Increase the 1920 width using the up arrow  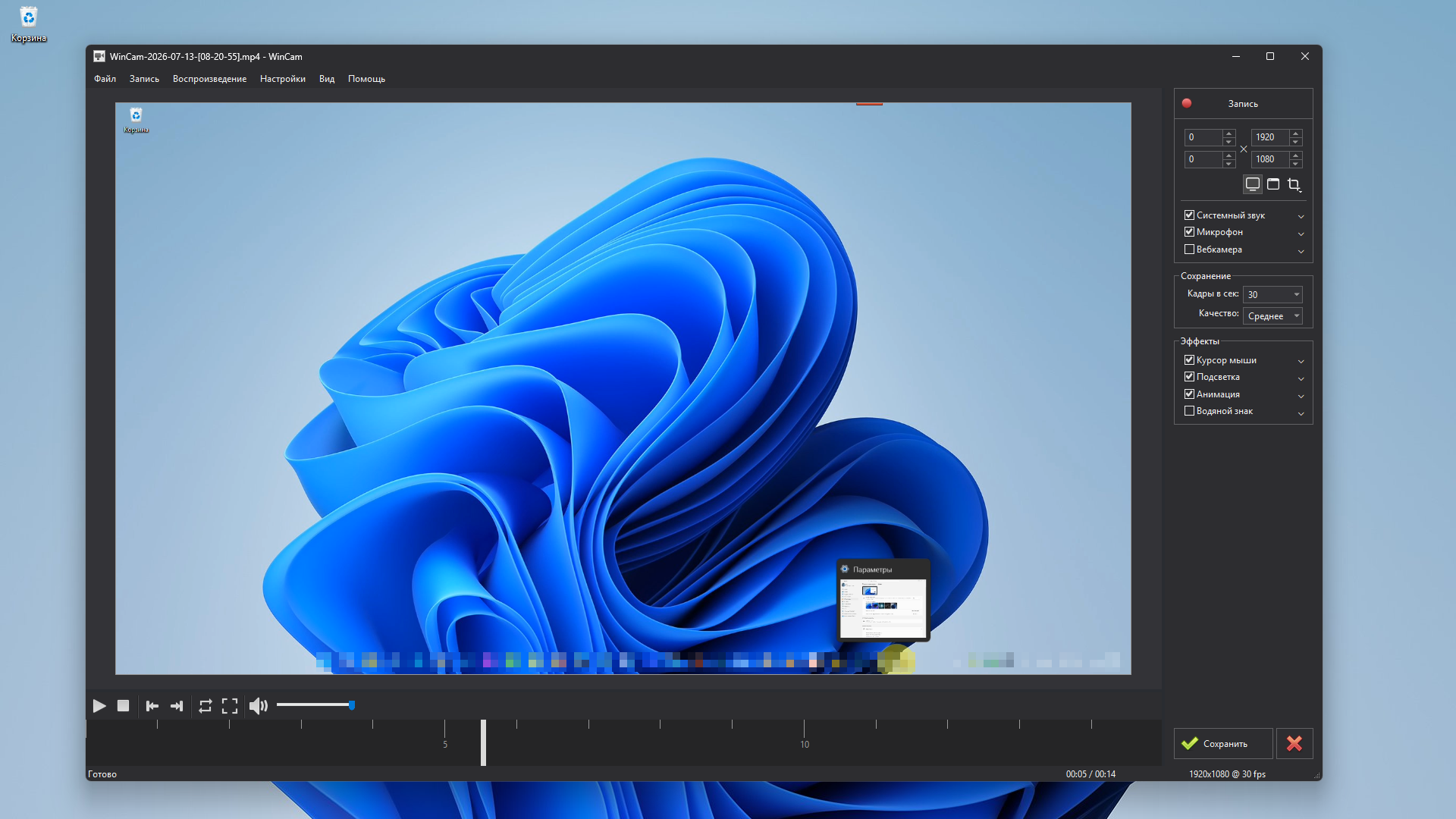(1296, 133)
